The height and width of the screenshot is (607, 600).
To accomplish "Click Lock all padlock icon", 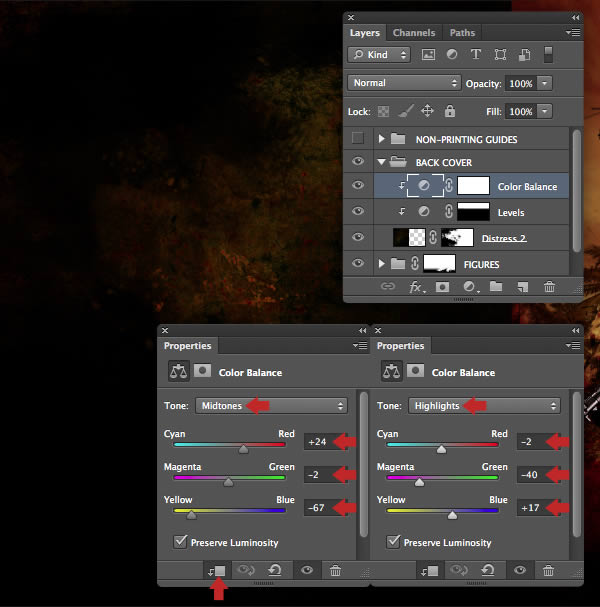I will pos(449,111).
